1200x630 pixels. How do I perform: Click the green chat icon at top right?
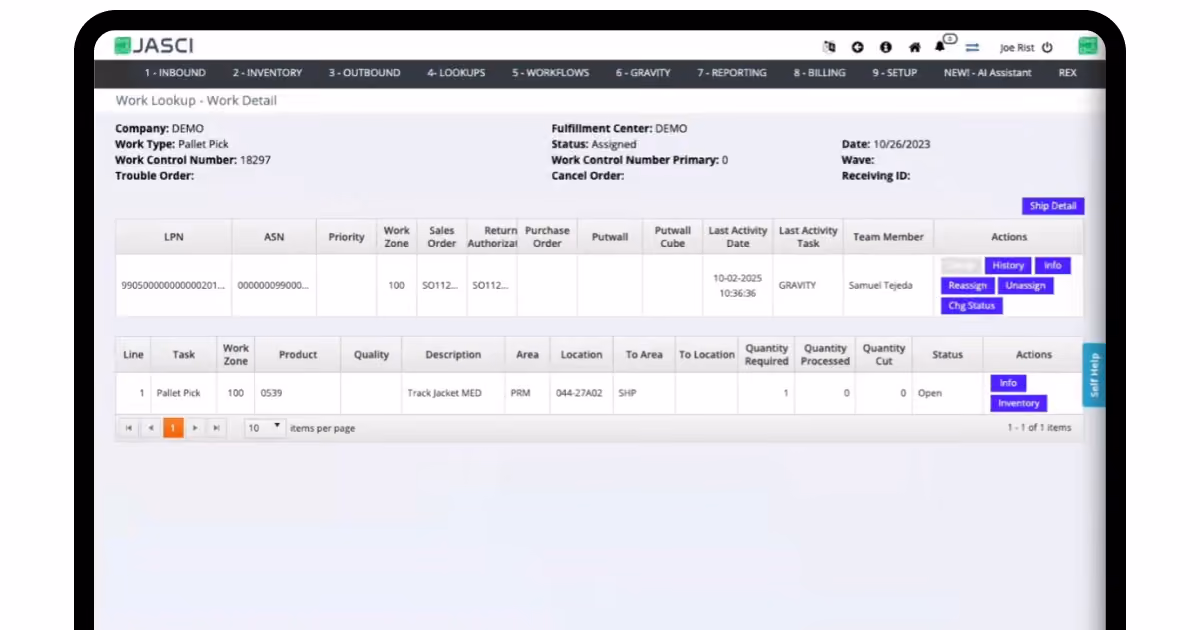1087,46
